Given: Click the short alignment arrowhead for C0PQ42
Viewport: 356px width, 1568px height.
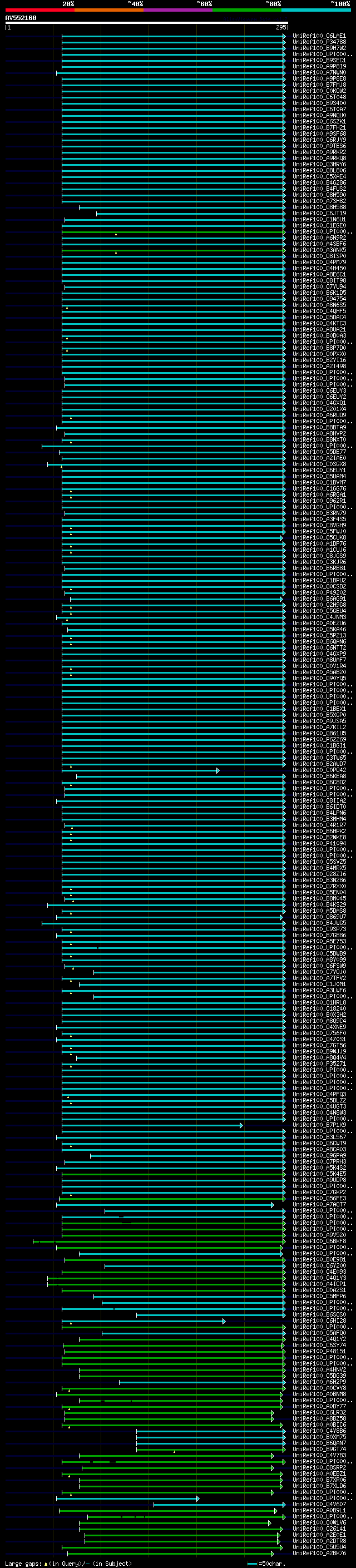Looking at the screenshot, I should tap(218, 770).
